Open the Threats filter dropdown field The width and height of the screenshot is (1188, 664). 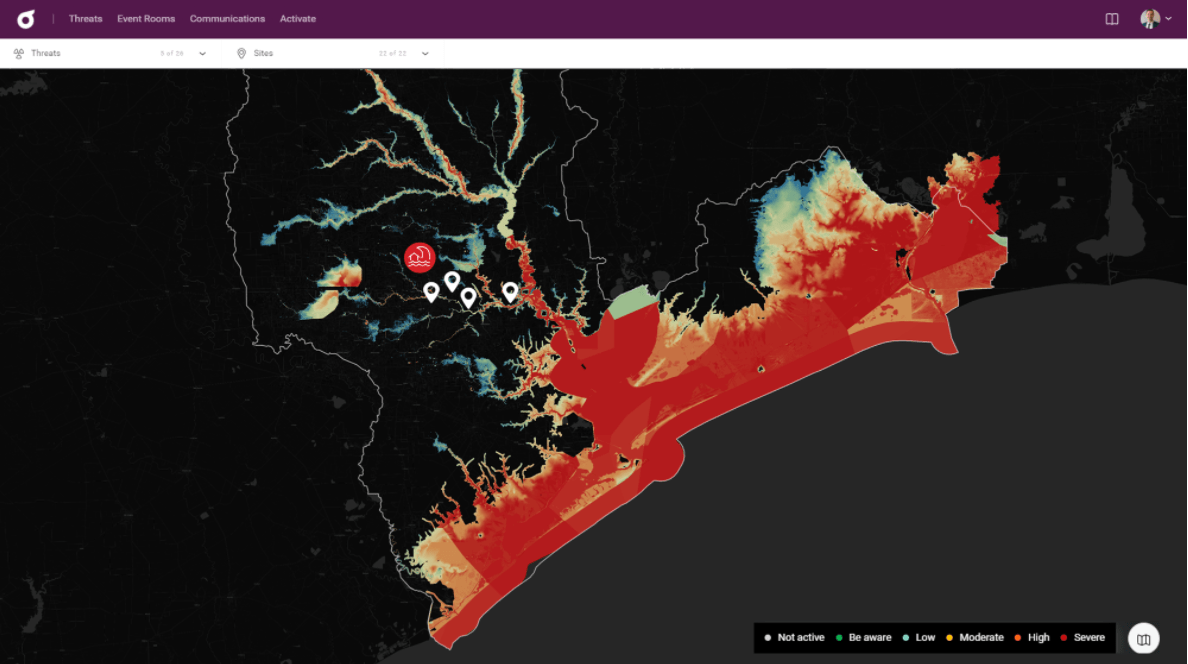tap(110, 53)
